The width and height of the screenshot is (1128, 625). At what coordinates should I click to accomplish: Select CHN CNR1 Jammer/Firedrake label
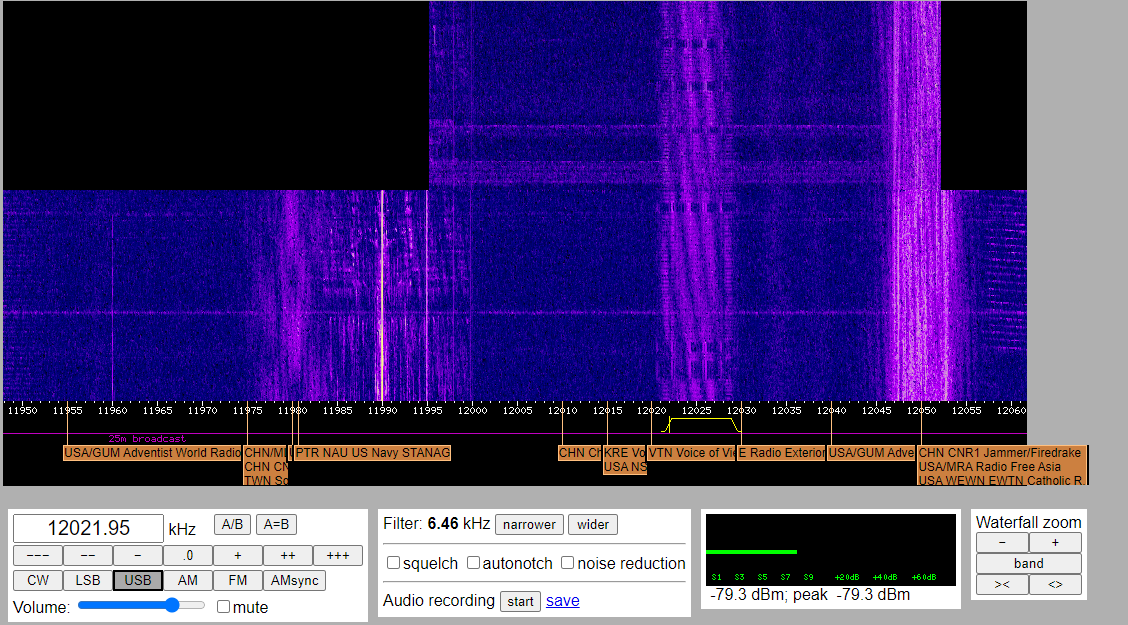(1001, 453)
